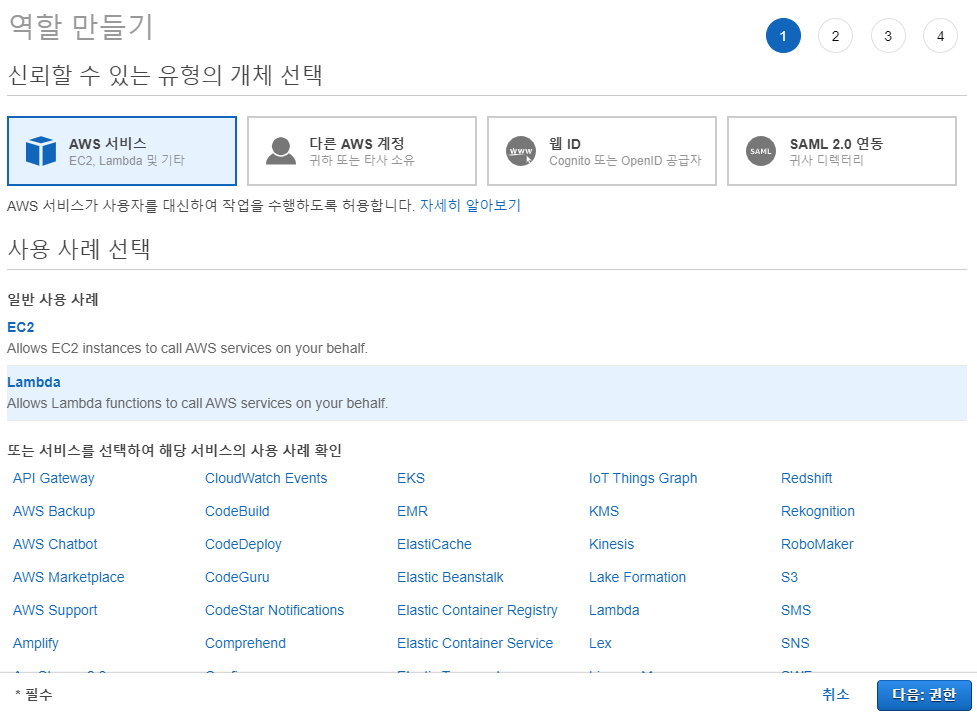Select SNS service

coord(795,643)
